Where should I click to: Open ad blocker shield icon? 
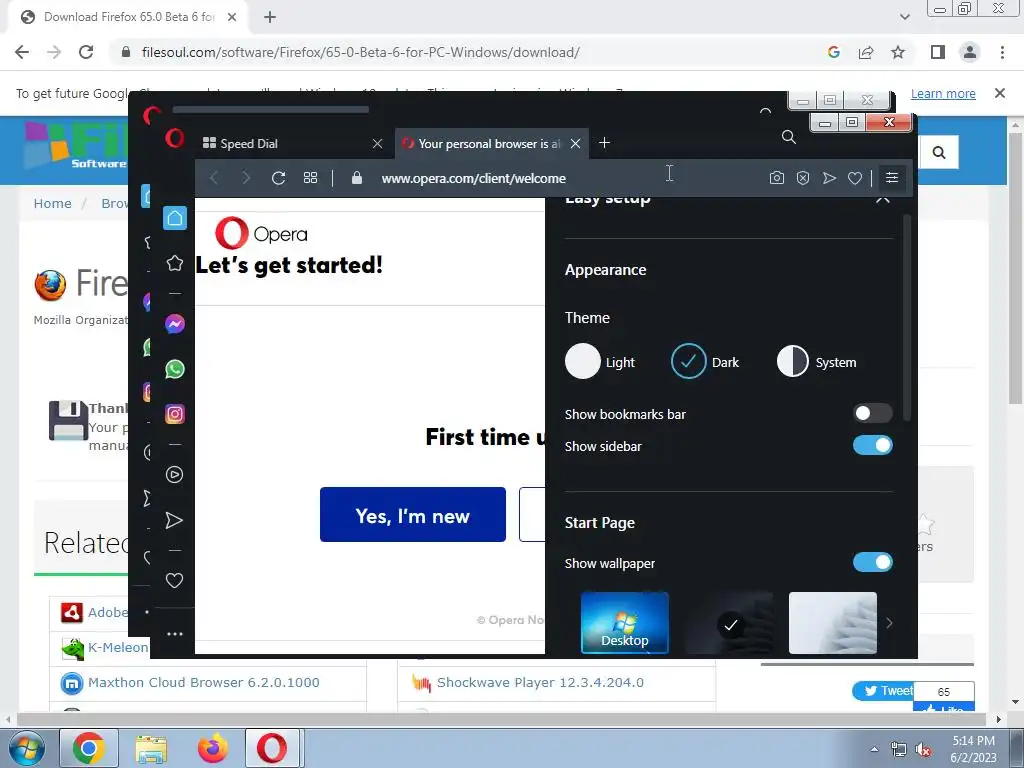(803, 178)
